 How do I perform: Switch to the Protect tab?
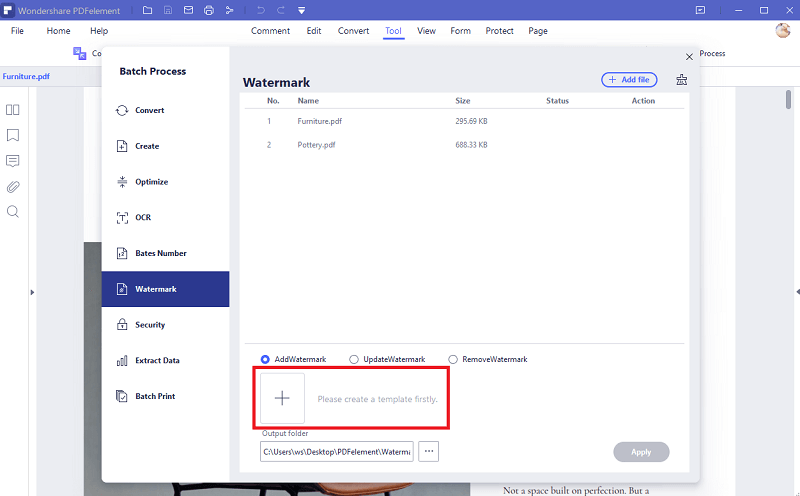[x=499, y=31]
